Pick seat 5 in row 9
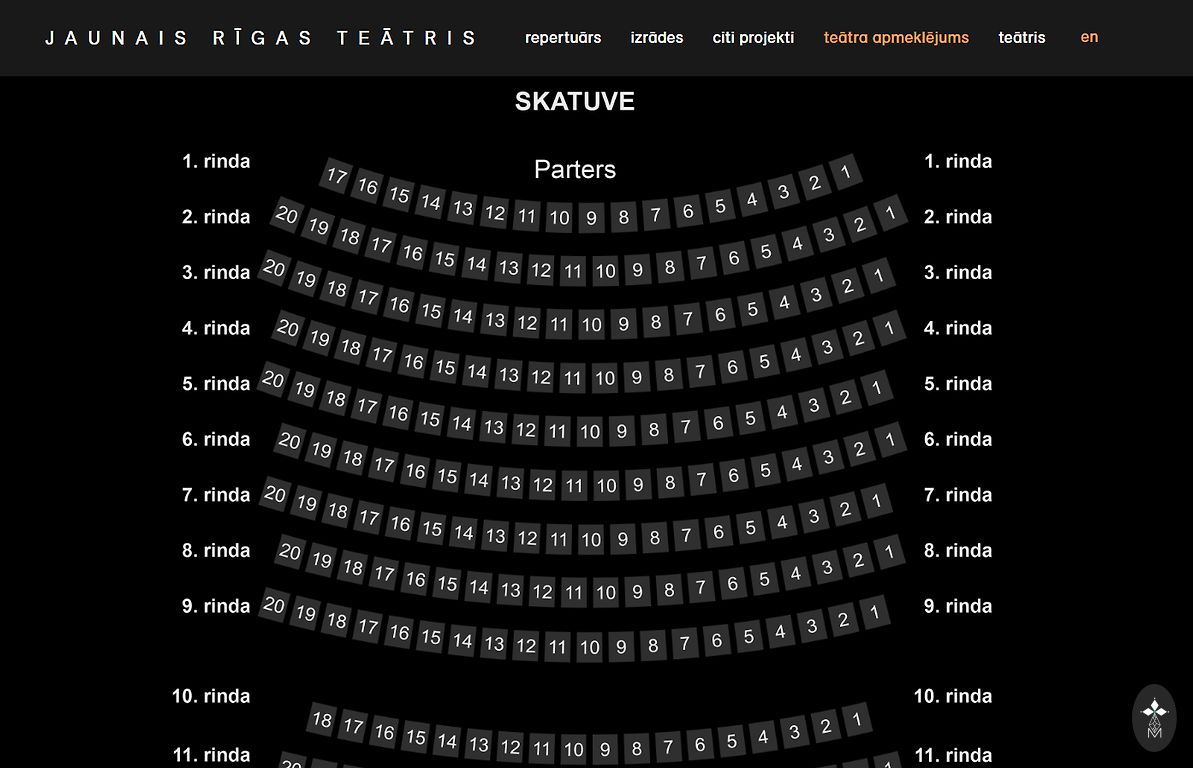The image size is (1193, 768). tap(748, 637)
